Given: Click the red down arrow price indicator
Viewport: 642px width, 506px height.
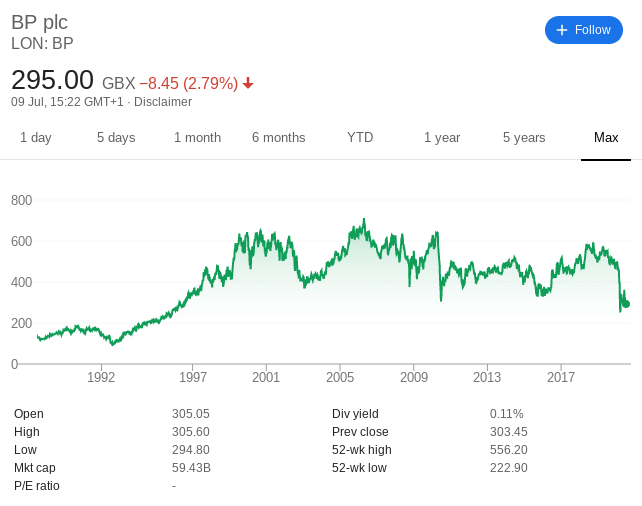Looking at the screenshot, I should pyautogui.click(x=248, y=84).
